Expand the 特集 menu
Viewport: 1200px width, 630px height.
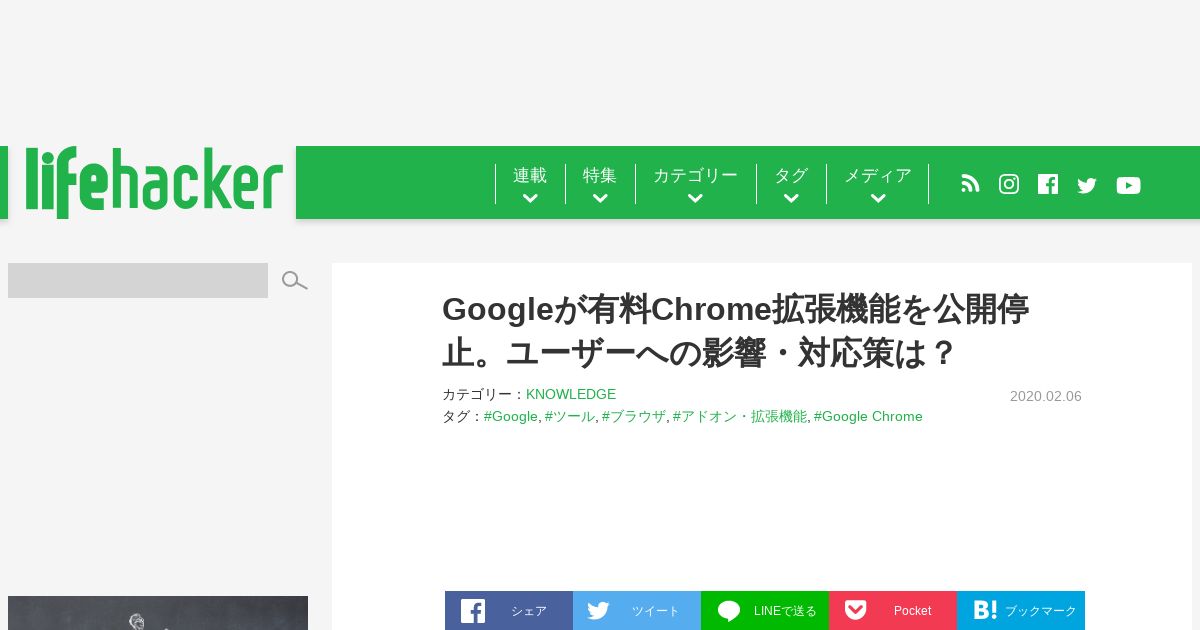[600, 184]
